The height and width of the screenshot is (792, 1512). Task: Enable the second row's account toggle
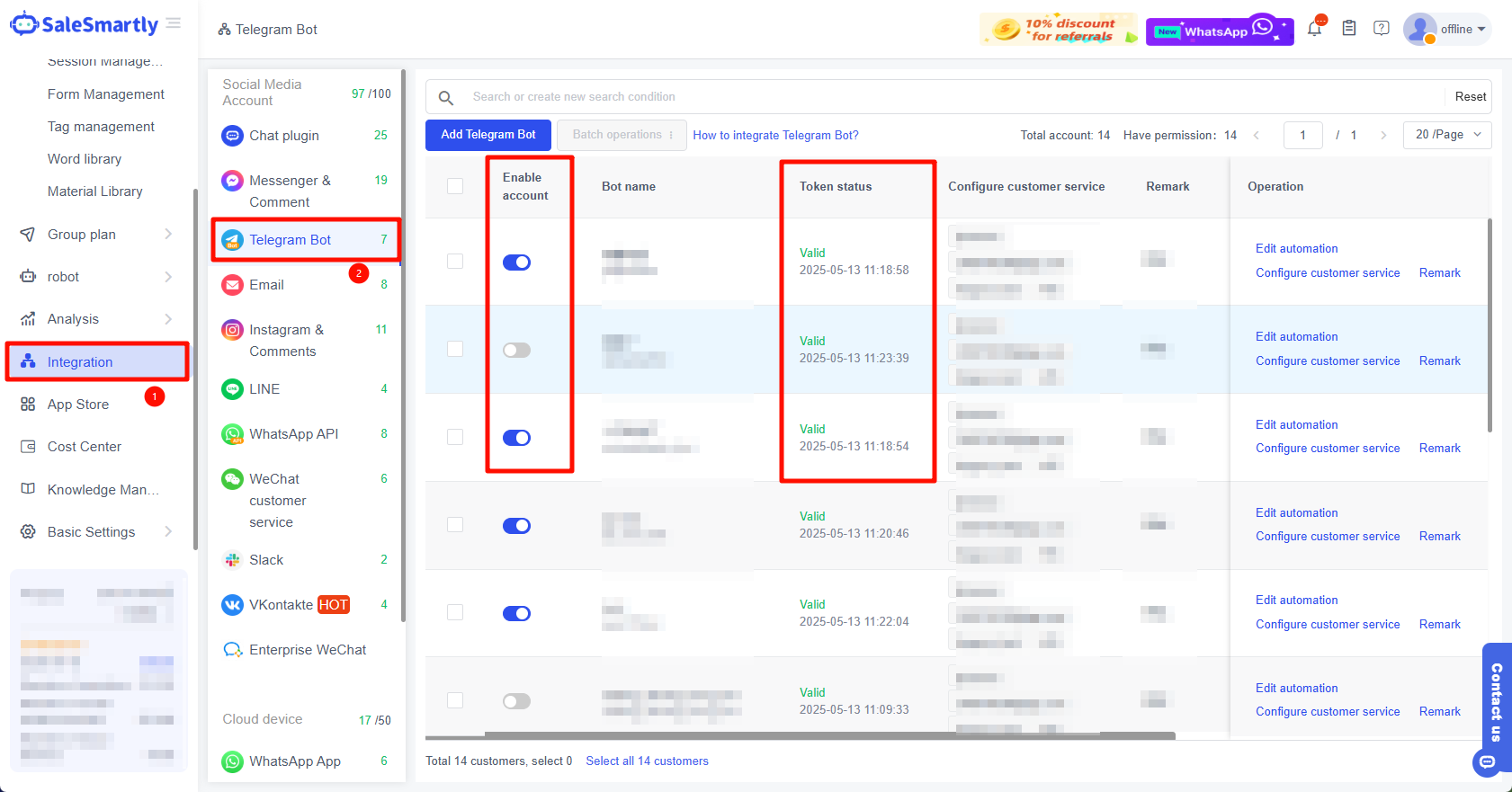[x=516, y=351]
